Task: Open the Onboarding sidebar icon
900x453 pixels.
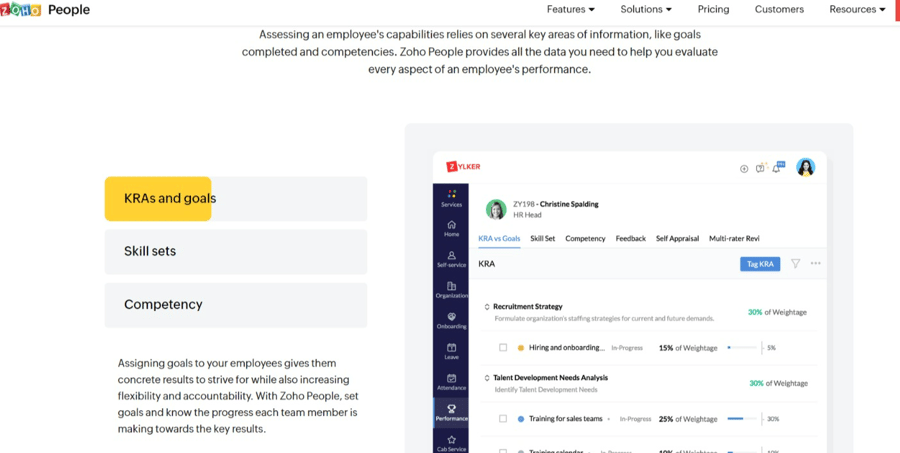Action: coord(451,316)
